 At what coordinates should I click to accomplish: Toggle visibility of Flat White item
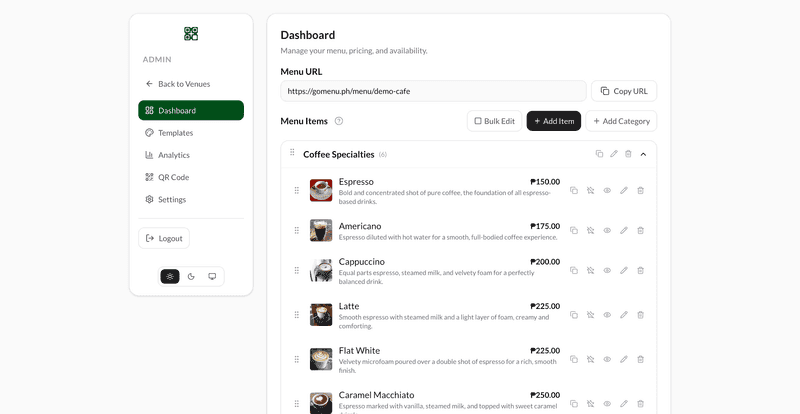[x=607, y=359]
